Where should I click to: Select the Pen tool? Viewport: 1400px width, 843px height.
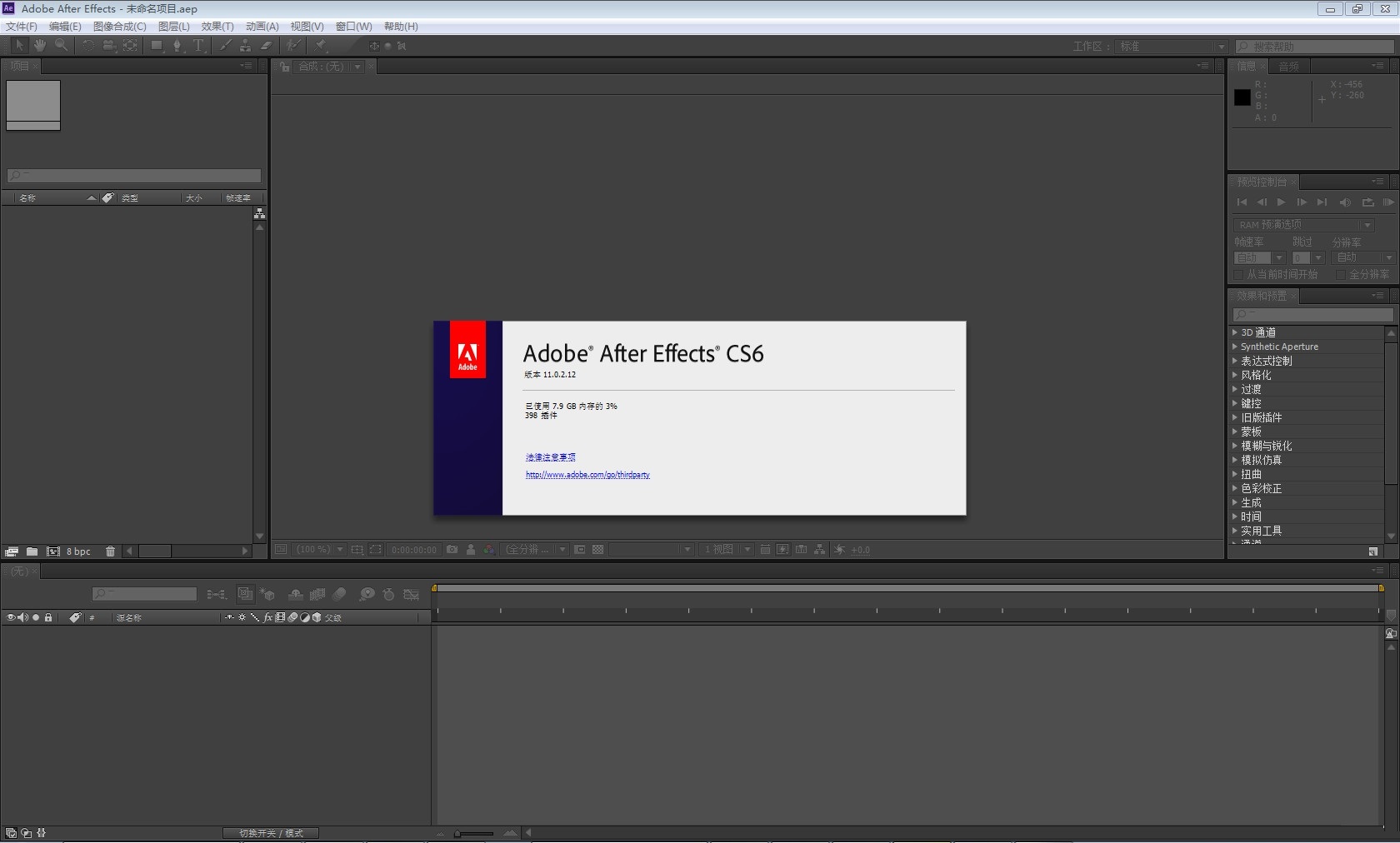177,46
